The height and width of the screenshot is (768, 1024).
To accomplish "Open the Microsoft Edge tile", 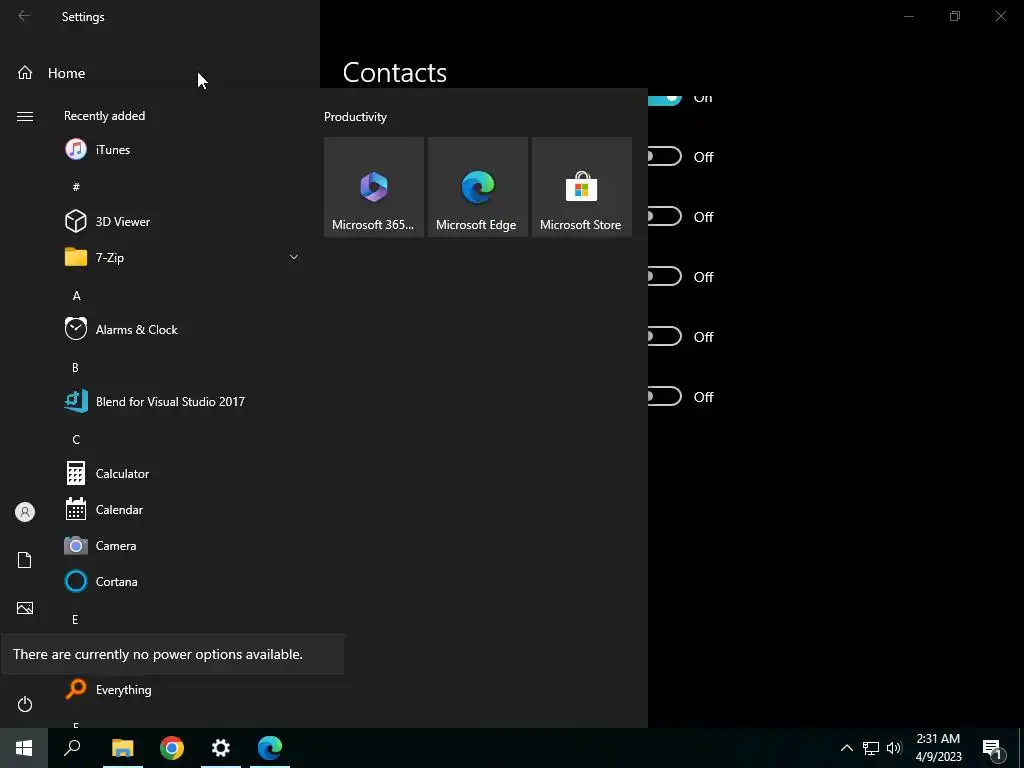I will (x=477, y=187).
